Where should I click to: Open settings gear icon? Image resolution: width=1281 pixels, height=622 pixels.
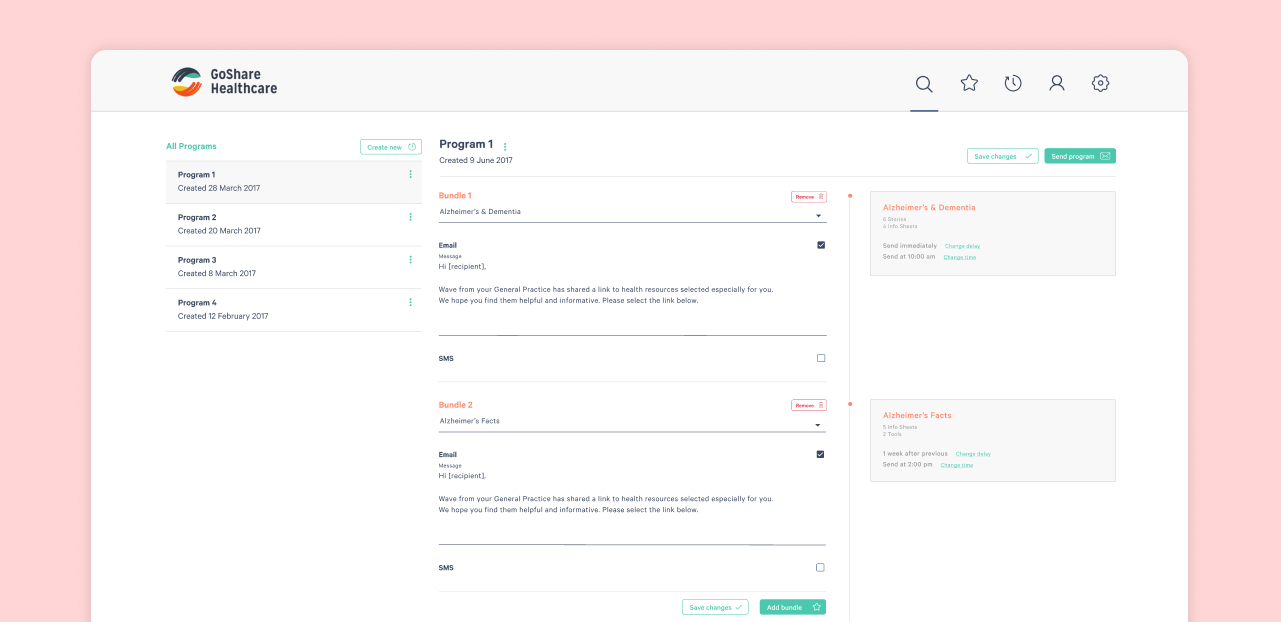click(1101, 83)
